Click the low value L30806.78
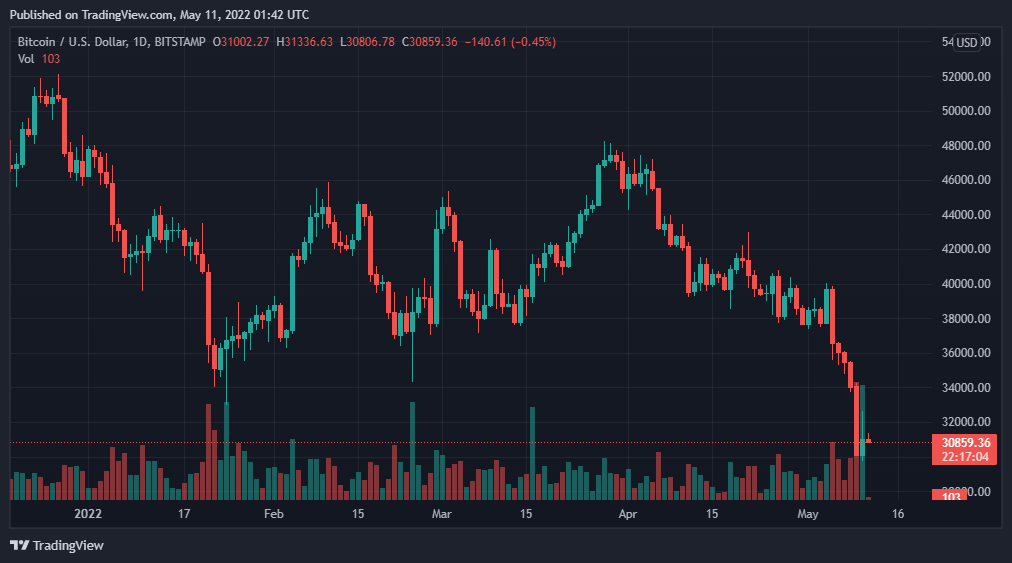1012x563 pixels. pos(367,42)
